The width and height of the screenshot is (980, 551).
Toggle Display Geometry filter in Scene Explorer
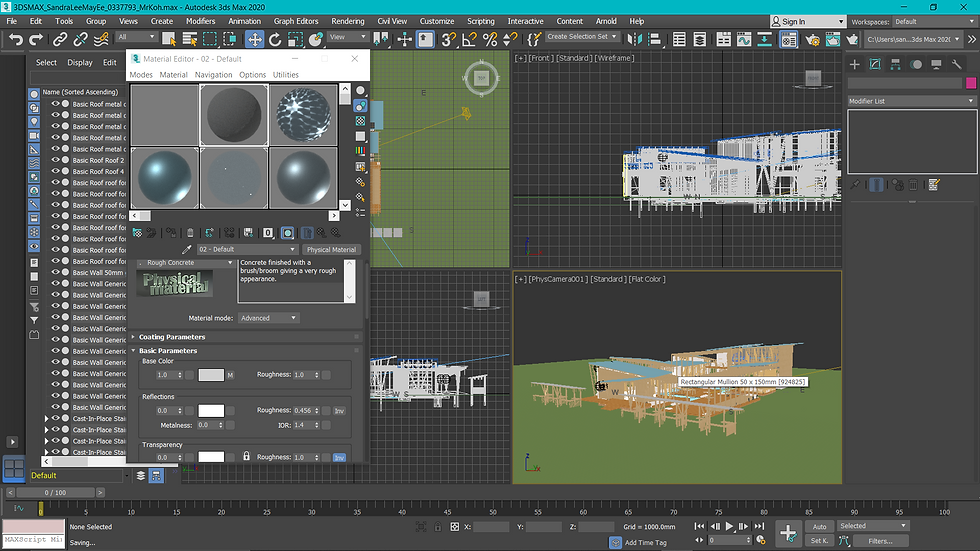pos(34,94)
